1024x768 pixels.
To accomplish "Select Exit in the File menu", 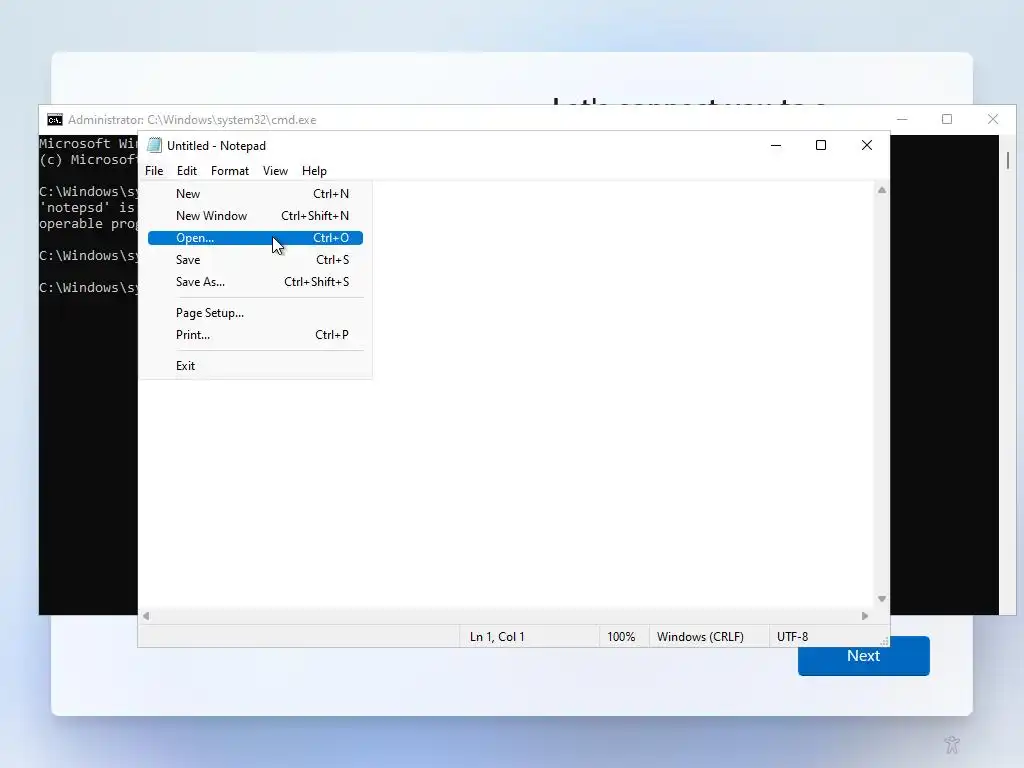I will pyautogui.click(x=255, y=366).
